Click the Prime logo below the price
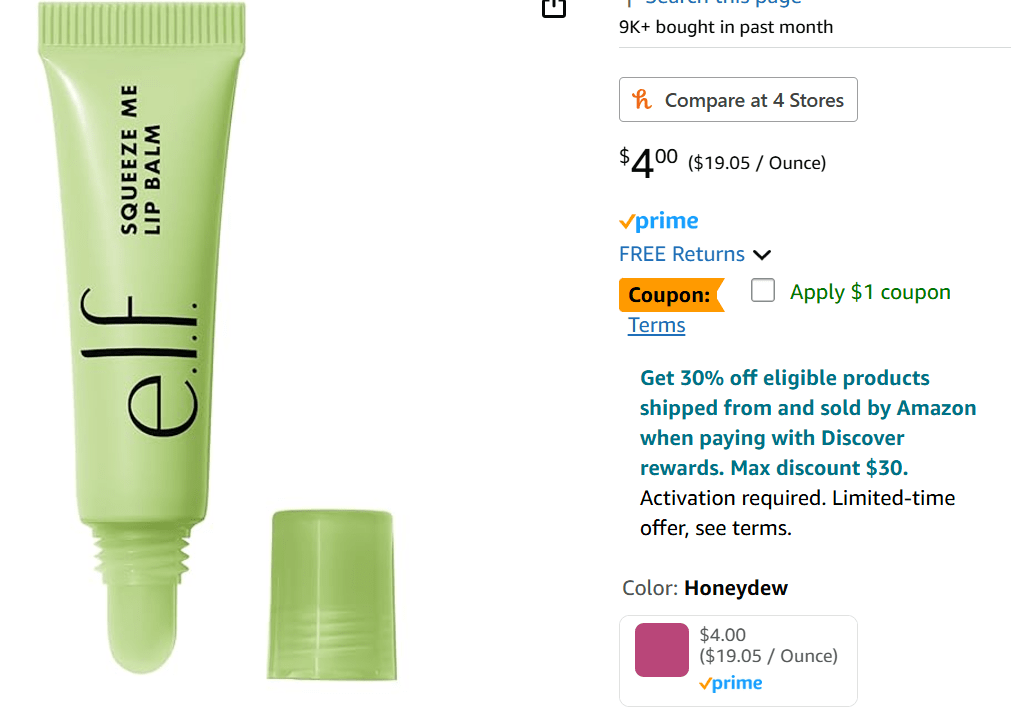This screenshot has width=1012, height=723. [x=658, y=221]
